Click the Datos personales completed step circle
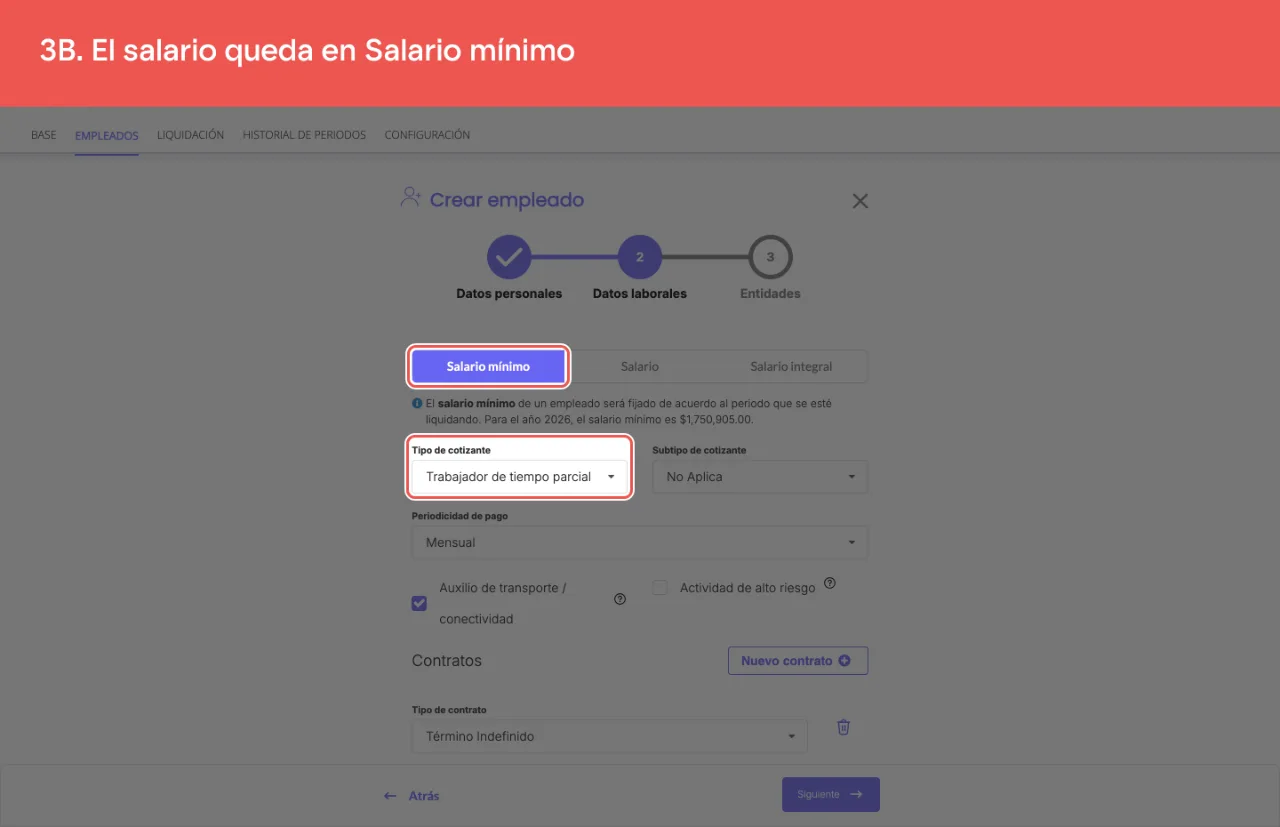This screenshot has width=1280, height=827. pyautogui.click(x=509, y=257)
